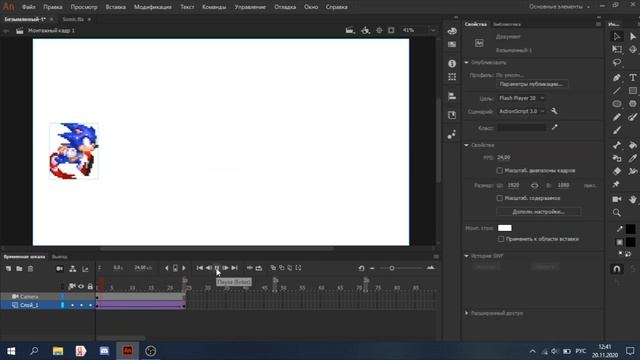Screen dimensions: 640x360
Task: Select the Eraser tool
Action: [617, 171]
